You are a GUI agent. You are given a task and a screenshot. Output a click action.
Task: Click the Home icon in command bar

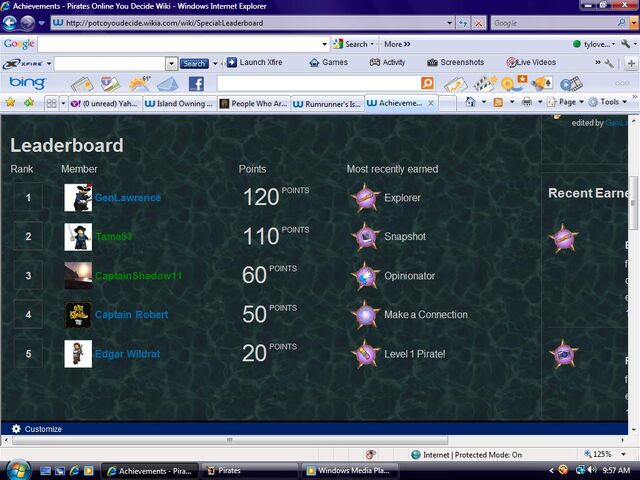[470, 102]
